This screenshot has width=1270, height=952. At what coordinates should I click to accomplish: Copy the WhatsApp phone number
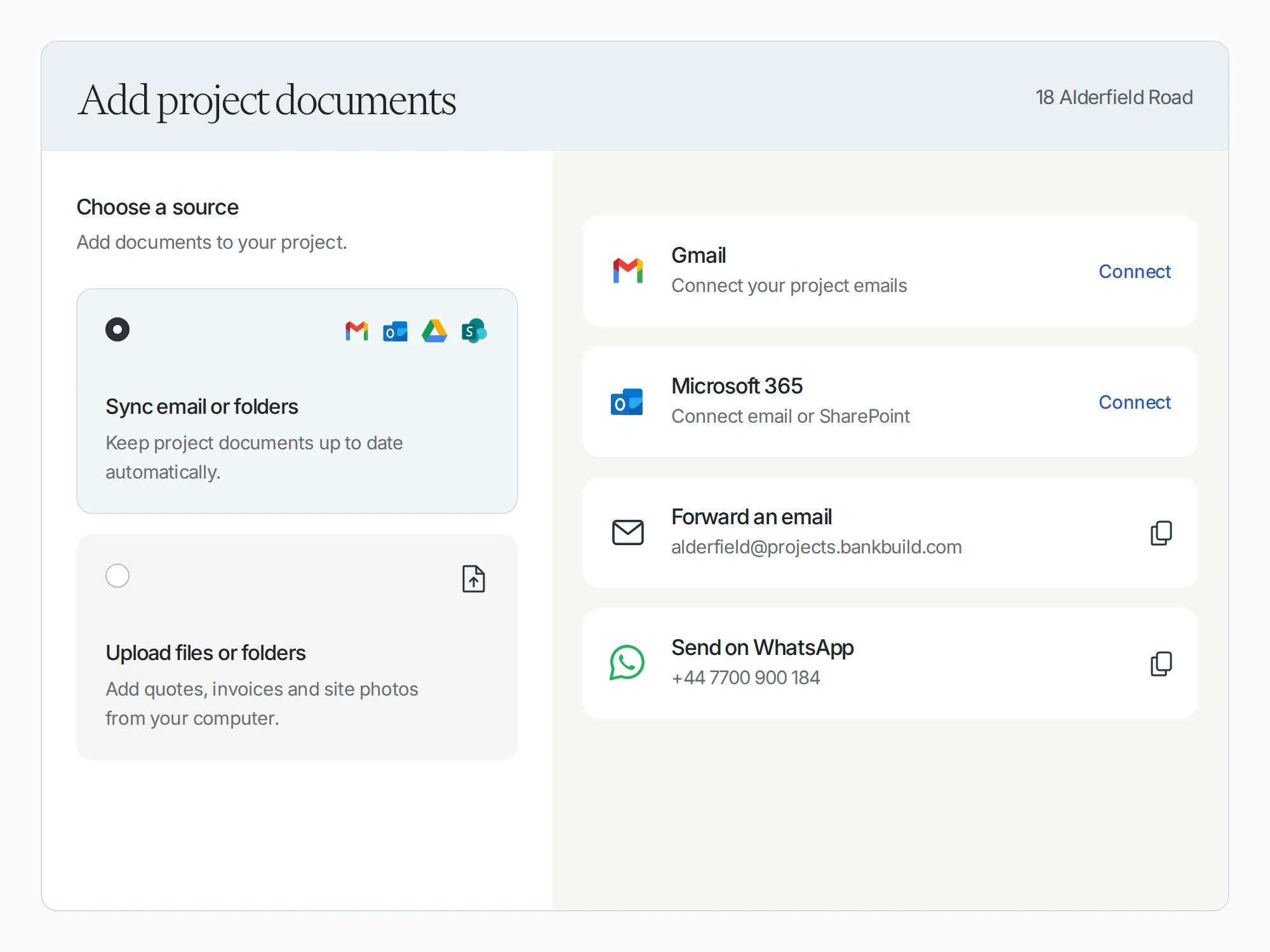pos(1161,663)
